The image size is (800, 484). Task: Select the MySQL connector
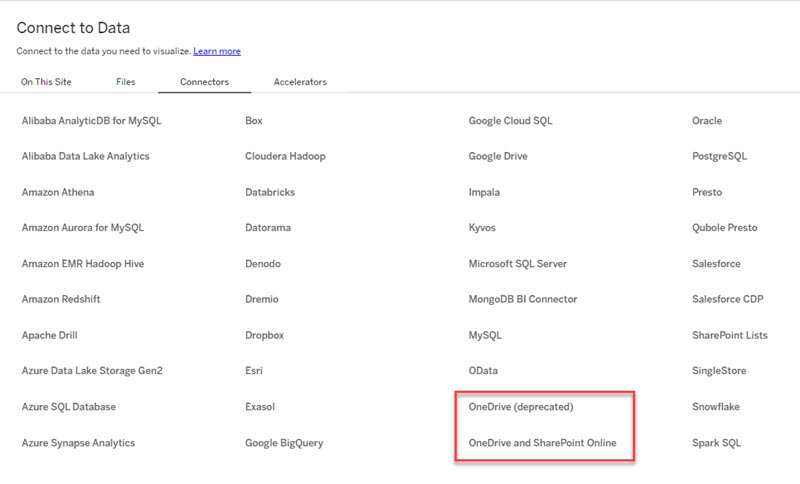[485, 335]
